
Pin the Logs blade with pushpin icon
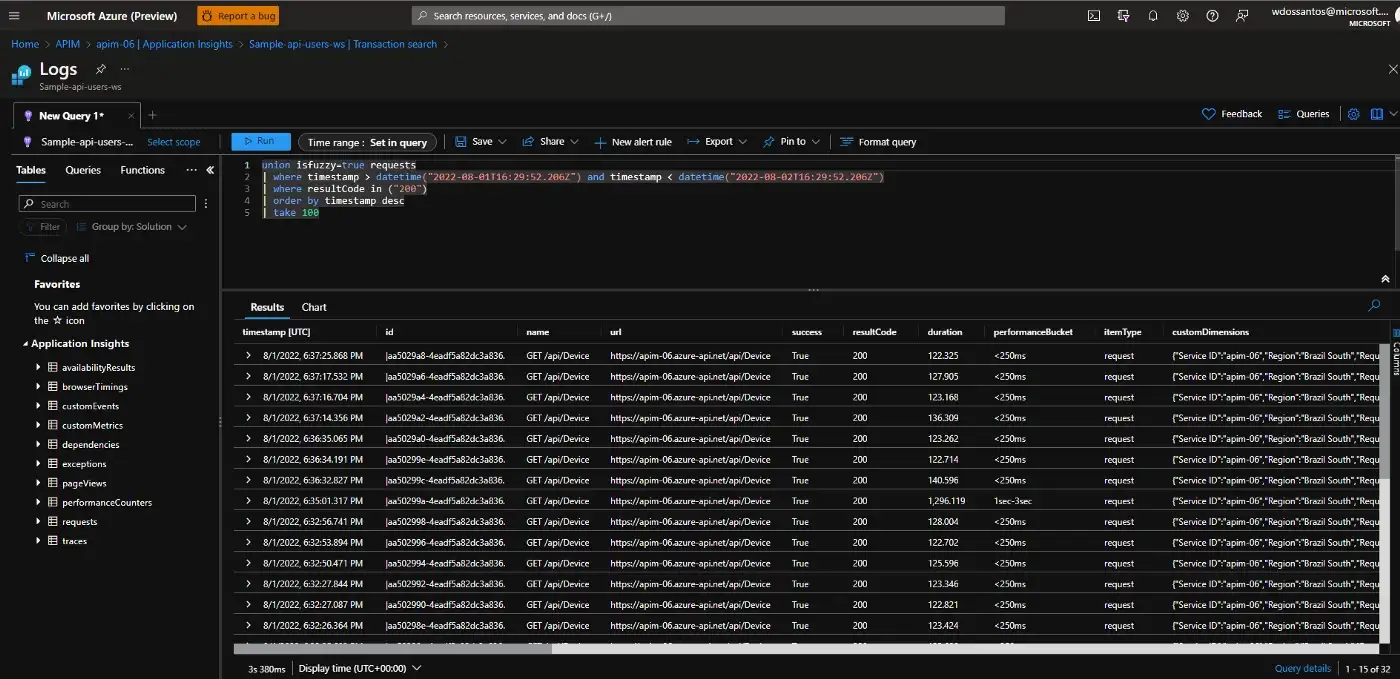click(100, 69)
